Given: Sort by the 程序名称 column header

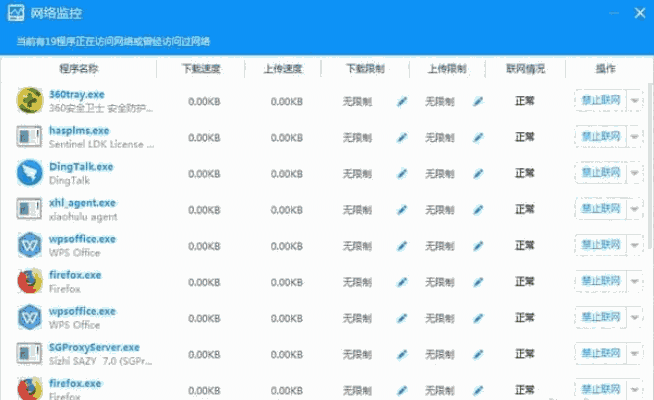Looking at the screenshot, I should pyautogui.click(x=79, y=68).
